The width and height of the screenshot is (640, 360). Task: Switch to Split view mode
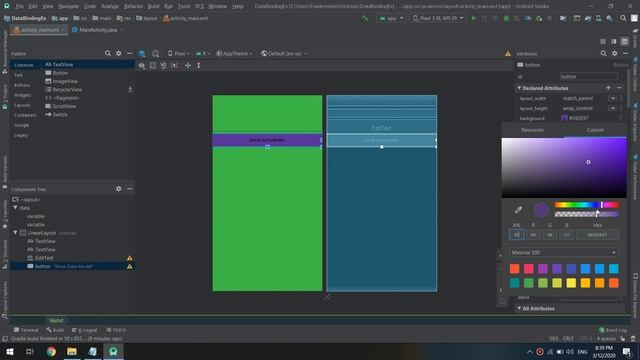pyautogui.click(x=613, y=42)
